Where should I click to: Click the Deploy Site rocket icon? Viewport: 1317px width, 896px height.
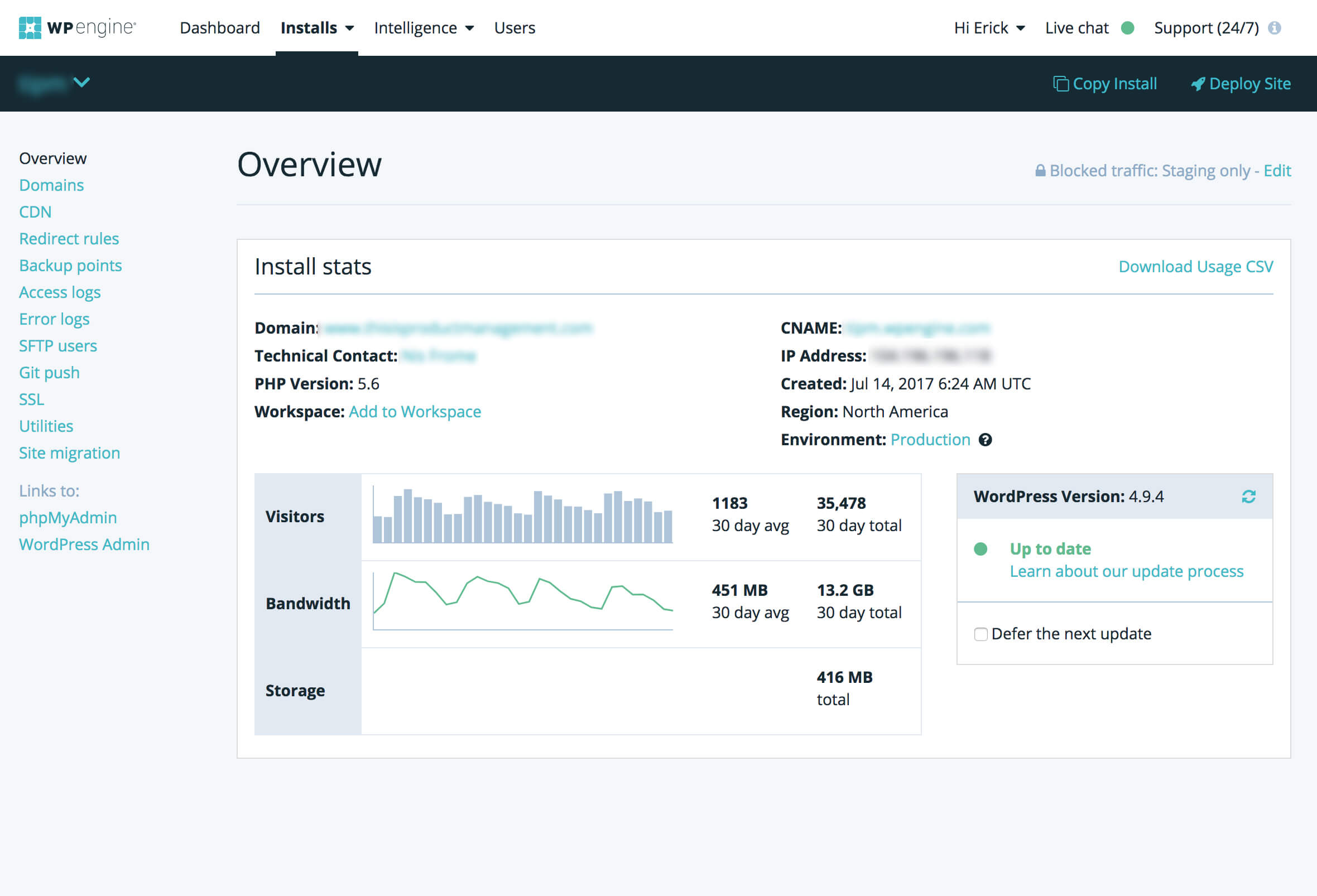tap(1198, 84)
